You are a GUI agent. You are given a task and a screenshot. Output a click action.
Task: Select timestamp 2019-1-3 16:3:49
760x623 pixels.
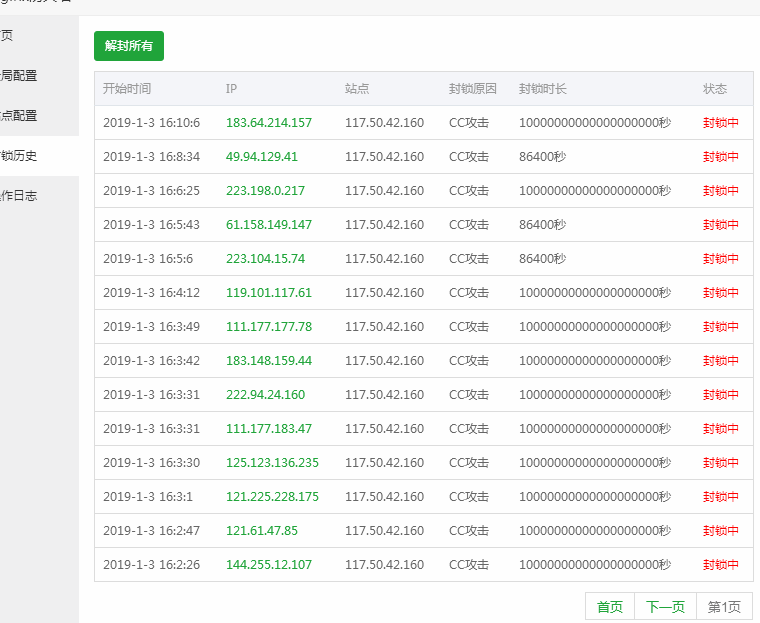point(151,326)
